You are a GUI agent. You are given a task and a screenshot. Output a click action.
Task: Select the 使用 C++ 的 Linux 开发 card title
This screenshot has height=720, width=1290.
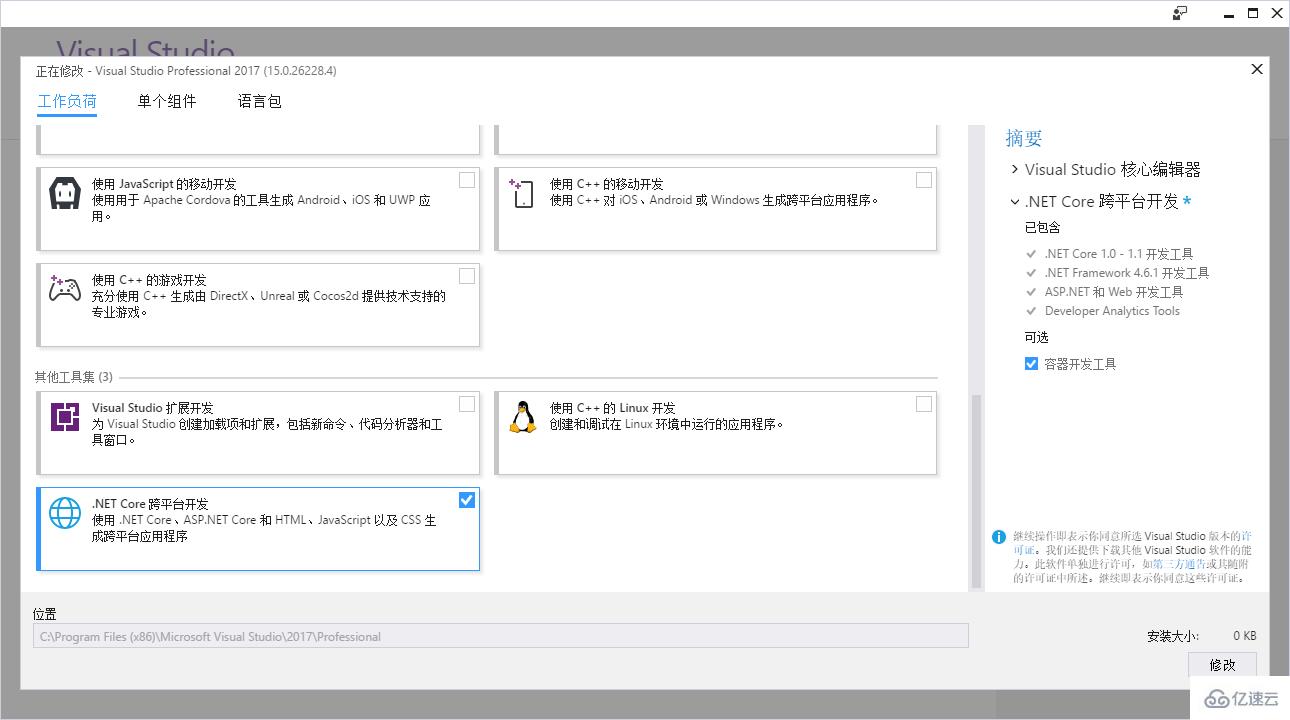612,408
